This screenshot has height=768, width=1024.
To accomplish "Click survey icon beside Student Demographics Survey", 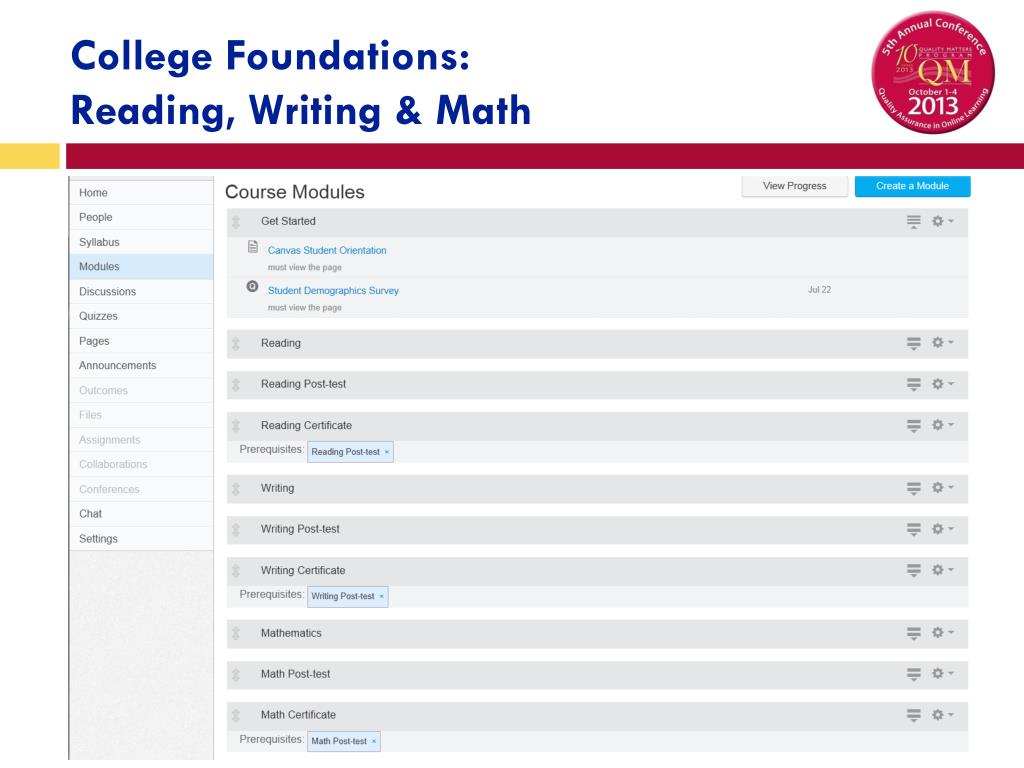I will 252,286.
